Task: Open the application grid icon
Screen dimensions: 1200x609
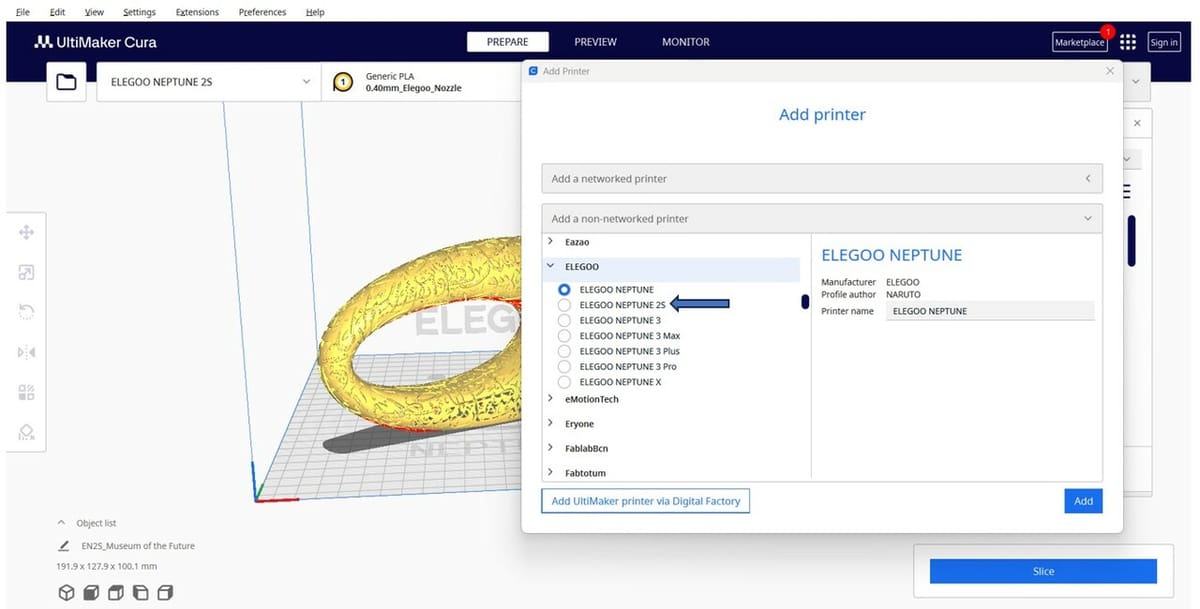Action: tap(1128, 42)
